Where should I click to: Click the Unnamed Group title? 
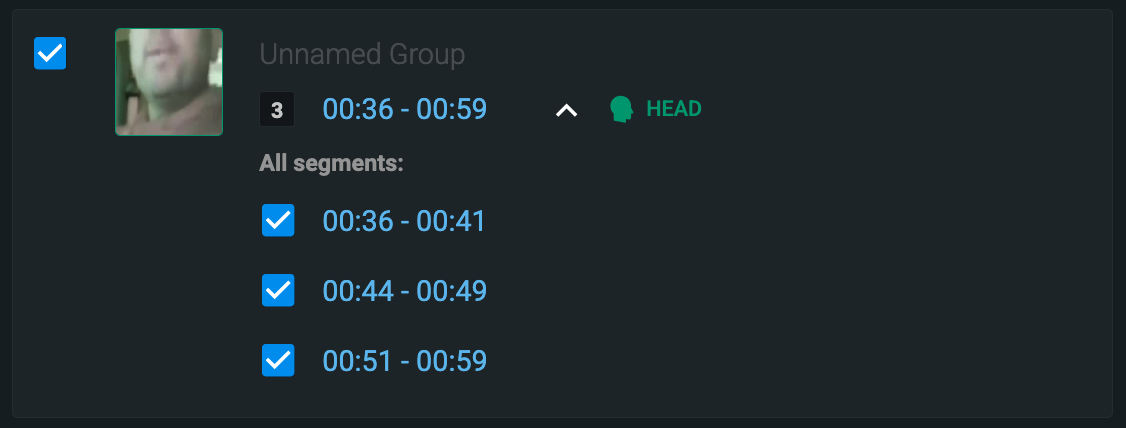pyautogui.click(x=362, y=54)
